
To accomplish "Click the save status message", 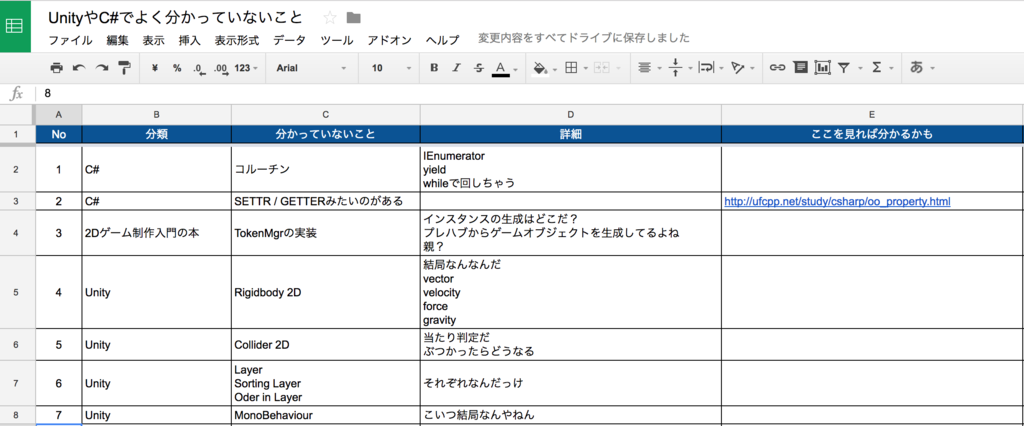I will pyautogui.click(x=584, y=39).
